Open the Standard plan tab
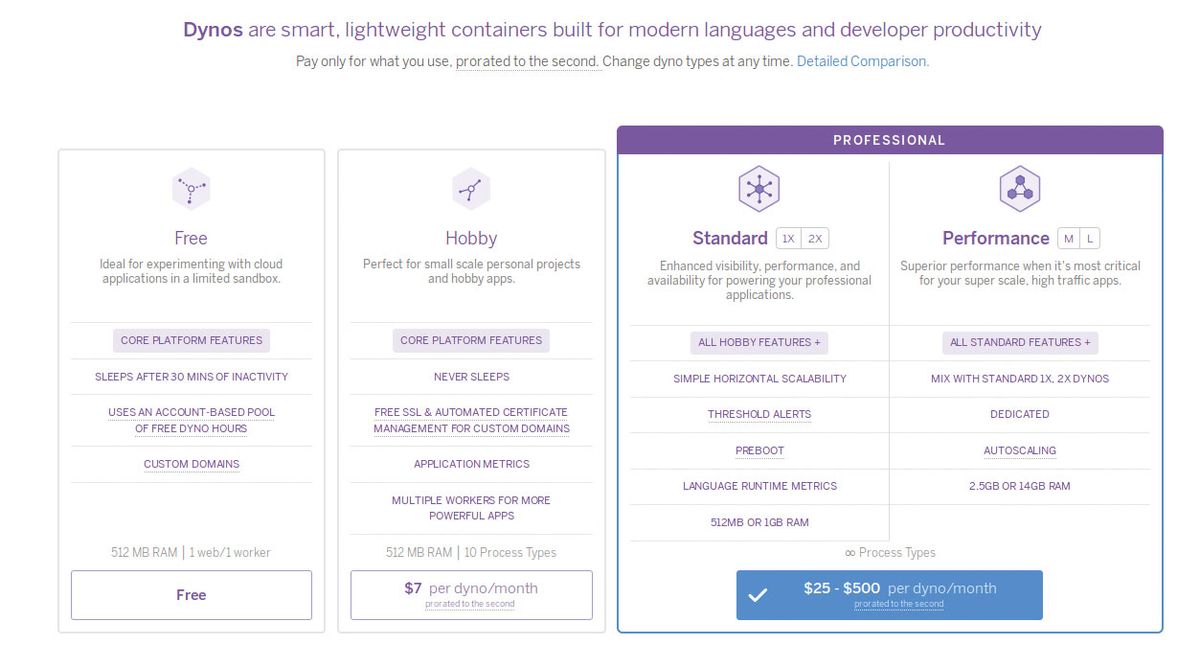The image size is (1200, 645). tap(730, 238)
